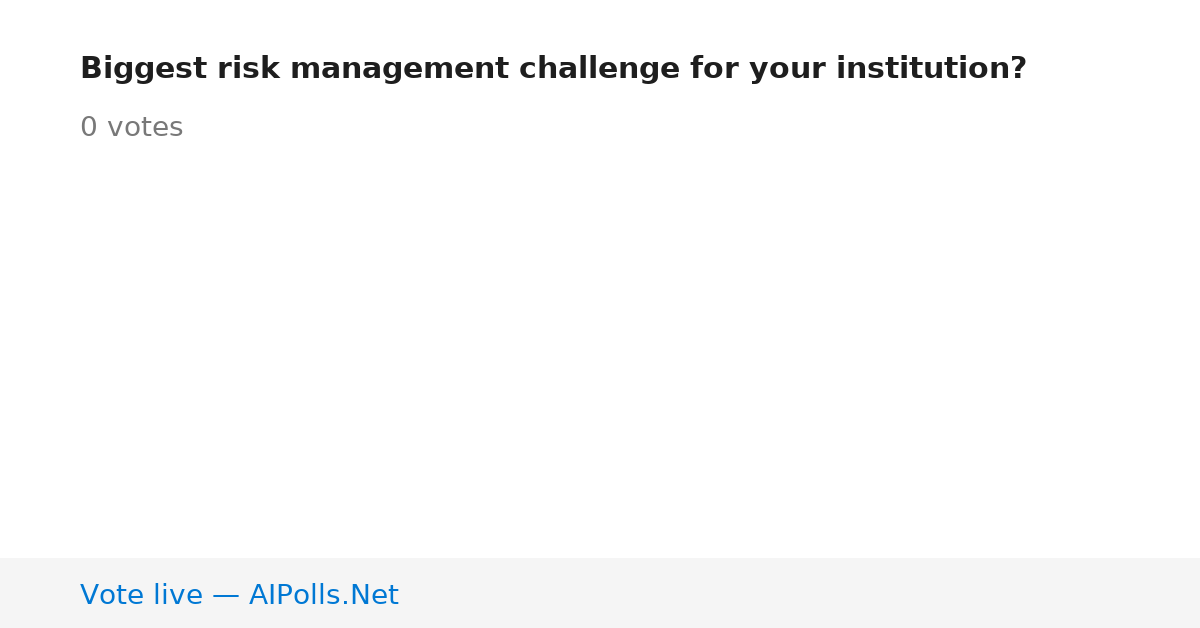Screen dimensions: 1200x628
Task: Click the gray footer bar background
Action: (x=800, y=593)
